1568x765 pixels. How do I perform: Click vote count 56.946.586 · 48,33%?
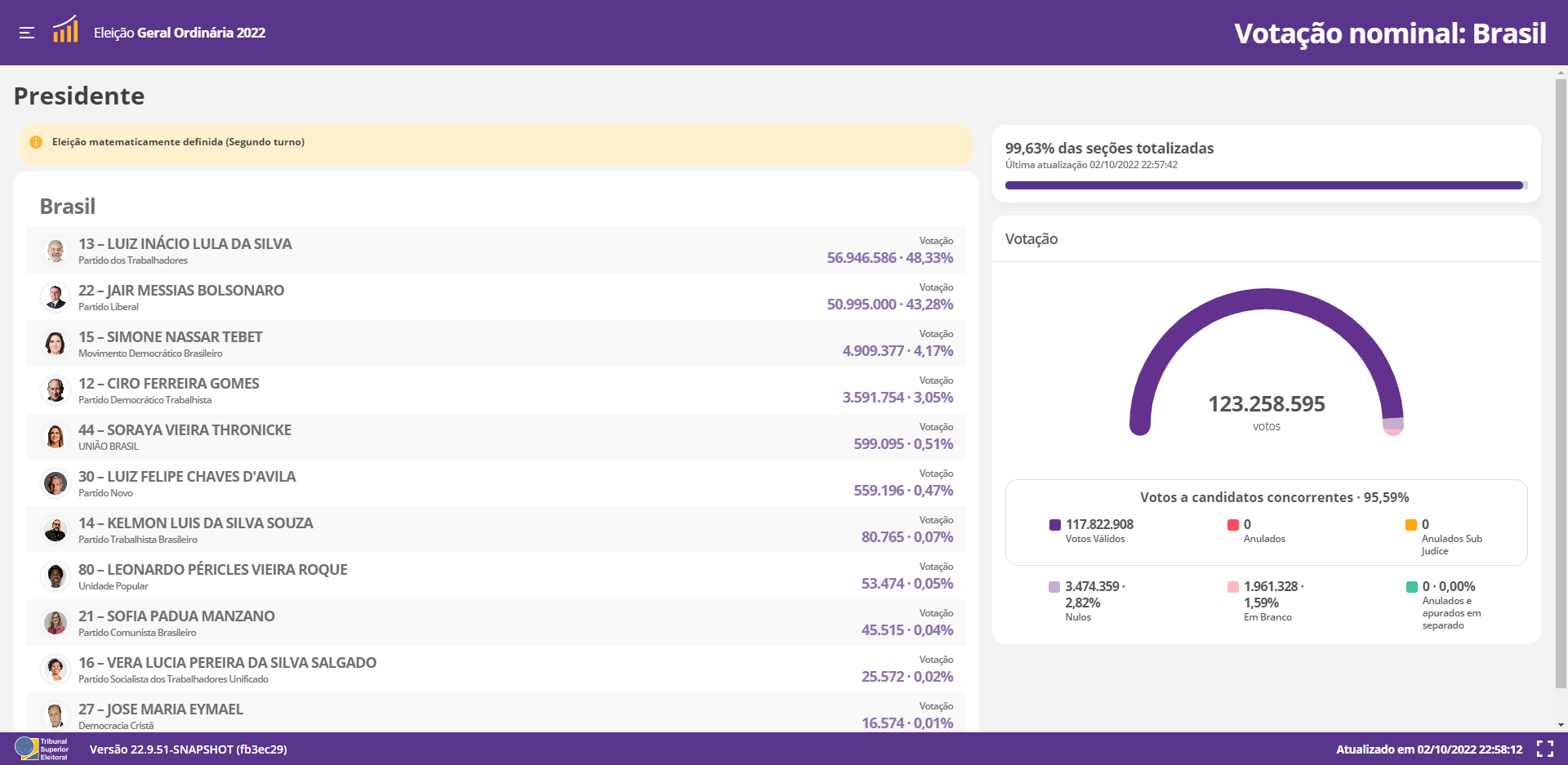point(890,258)
